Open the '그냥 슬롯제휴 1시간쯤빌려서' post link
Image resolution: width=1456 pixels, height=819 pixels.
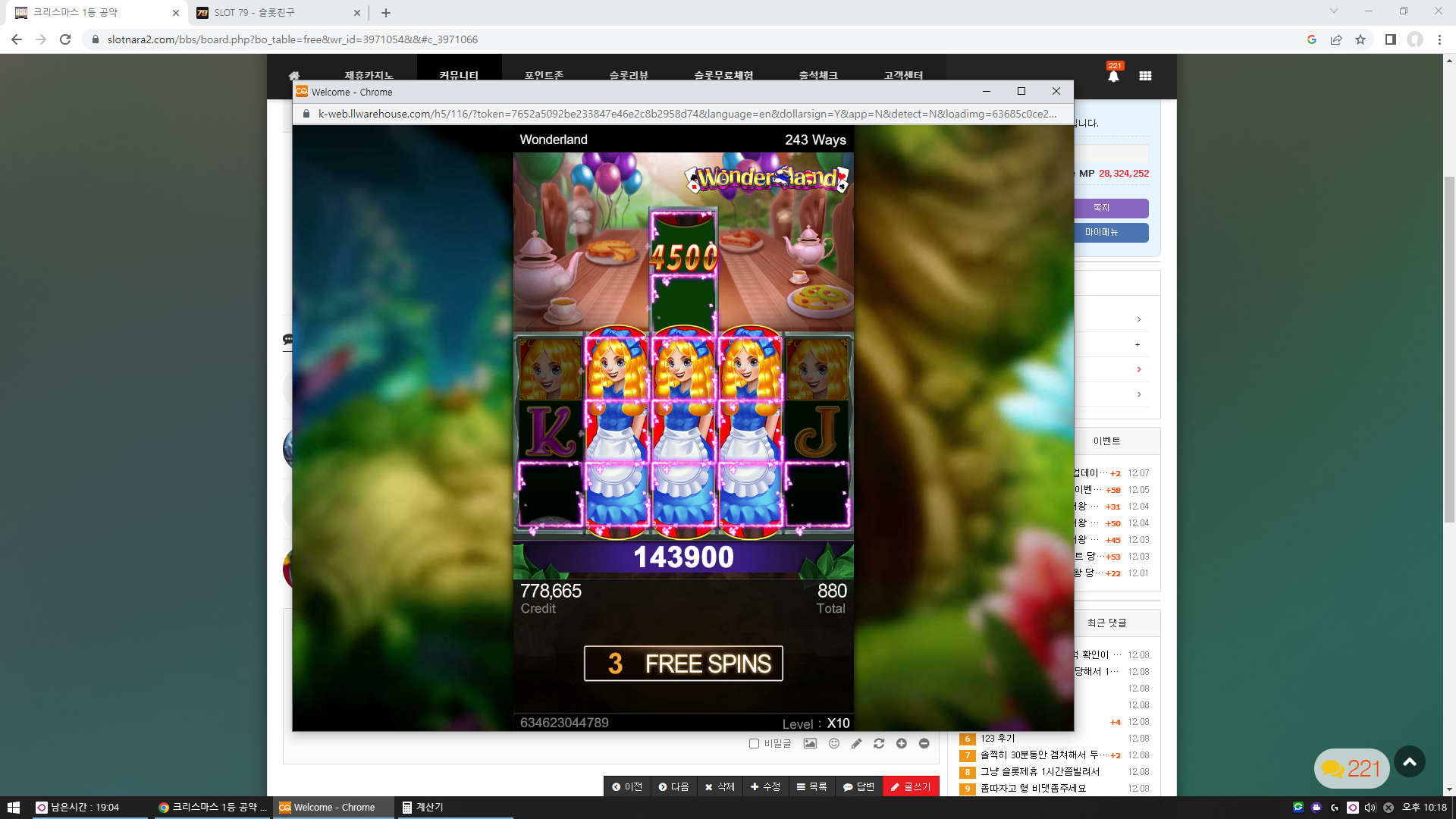tap(1040, 772)
